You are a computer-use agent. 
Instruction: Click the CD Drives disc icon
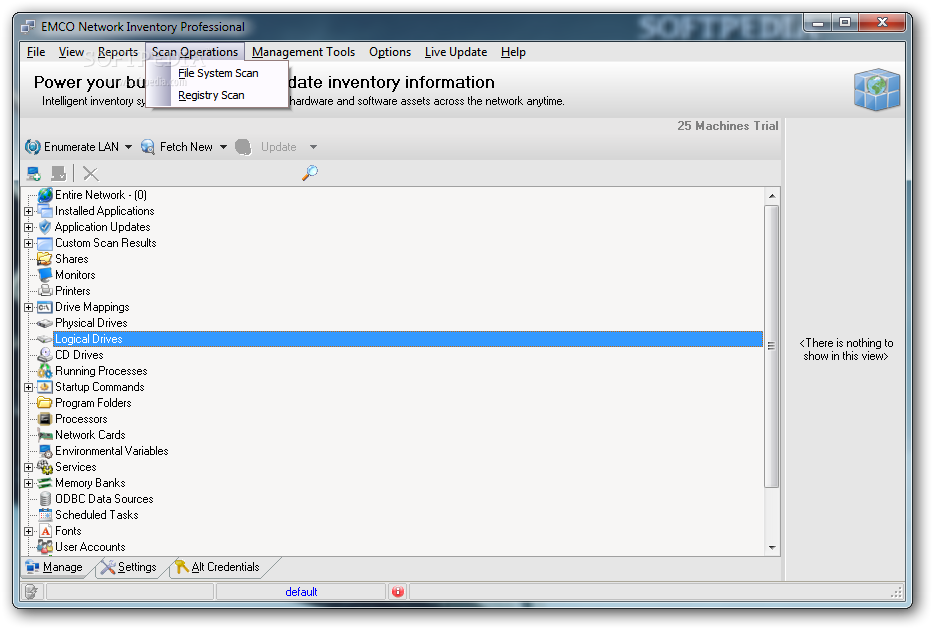(45, 355)
